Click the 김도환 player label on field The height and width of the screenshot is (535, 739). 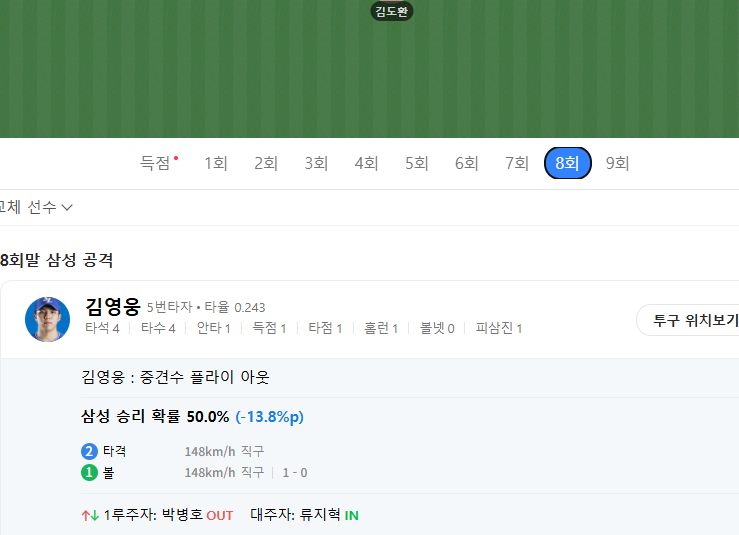[392, 11]
